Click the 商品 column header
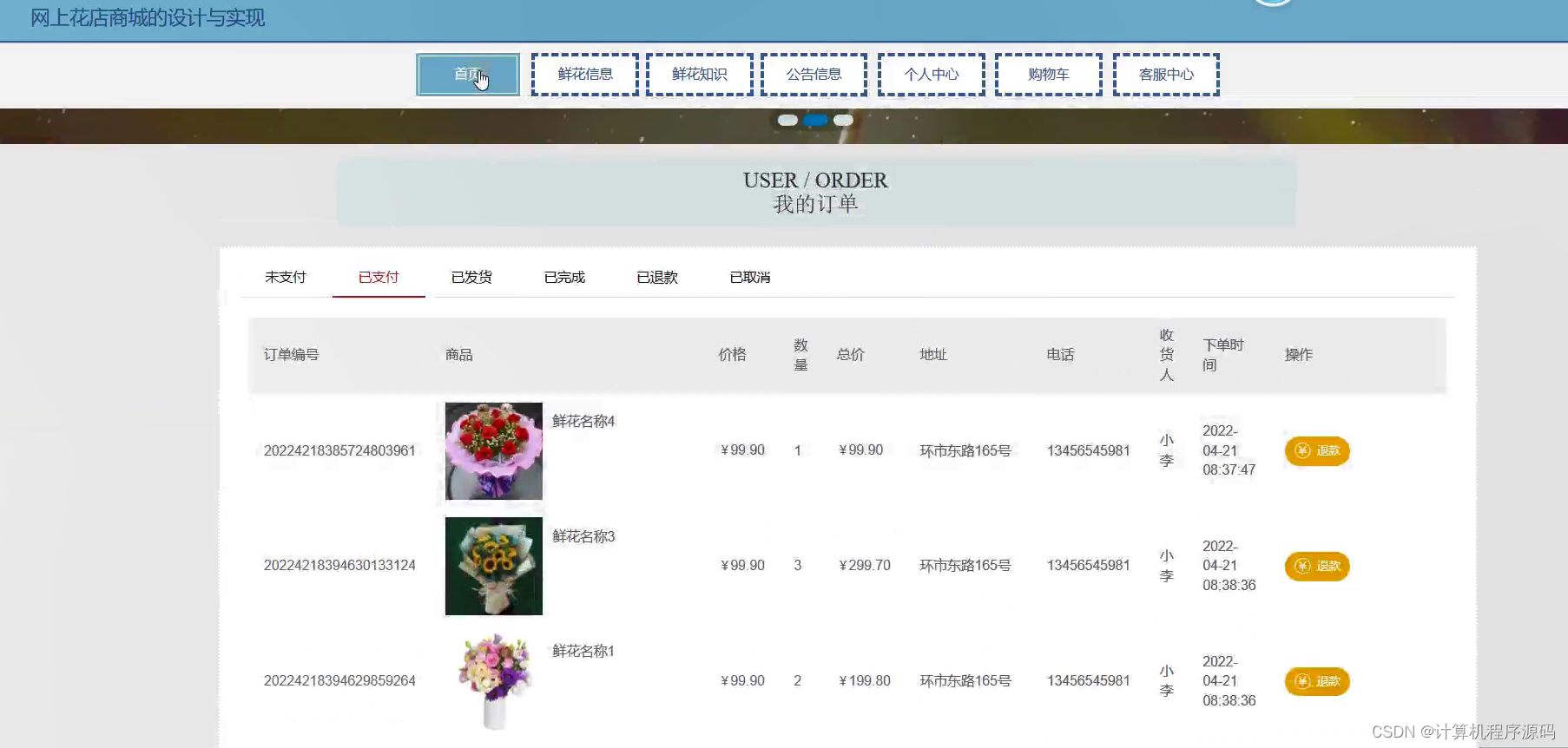Screen dimensions: 1568x748 coord(459,355)
